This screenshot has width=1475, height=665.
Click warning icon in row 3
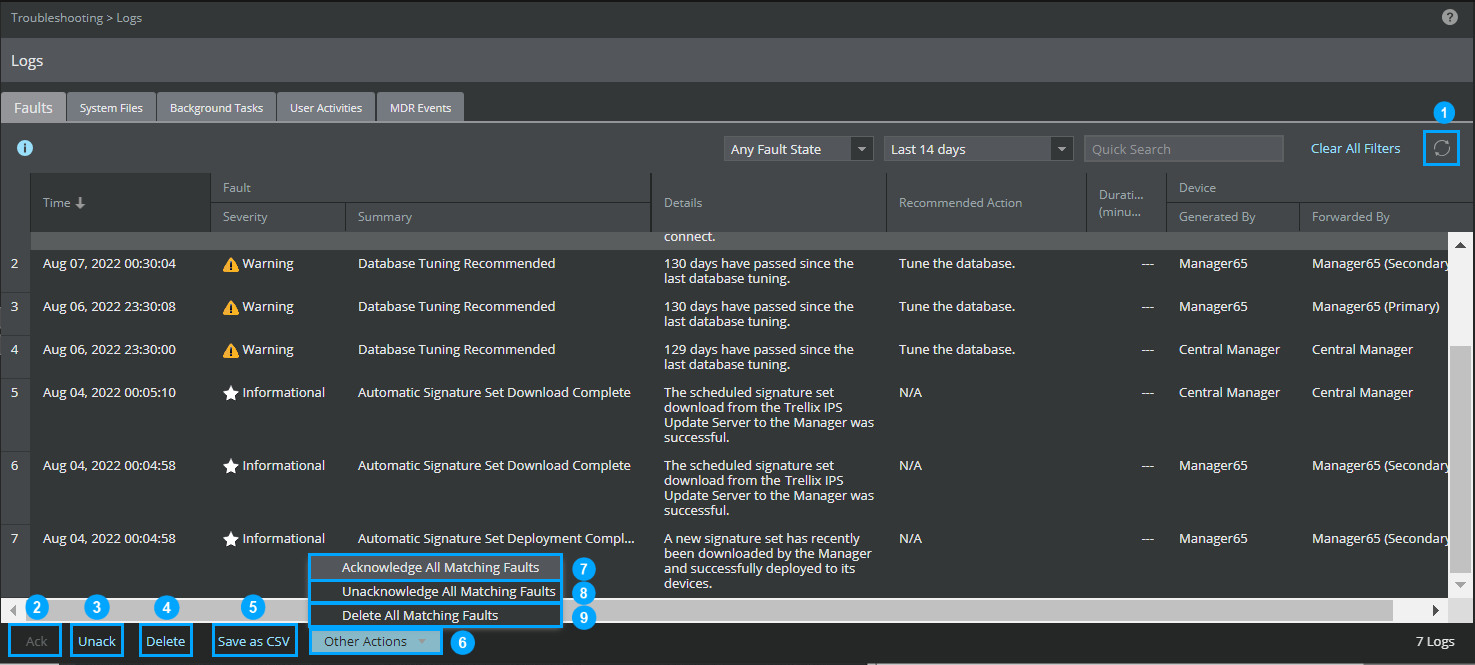point(231,307)
